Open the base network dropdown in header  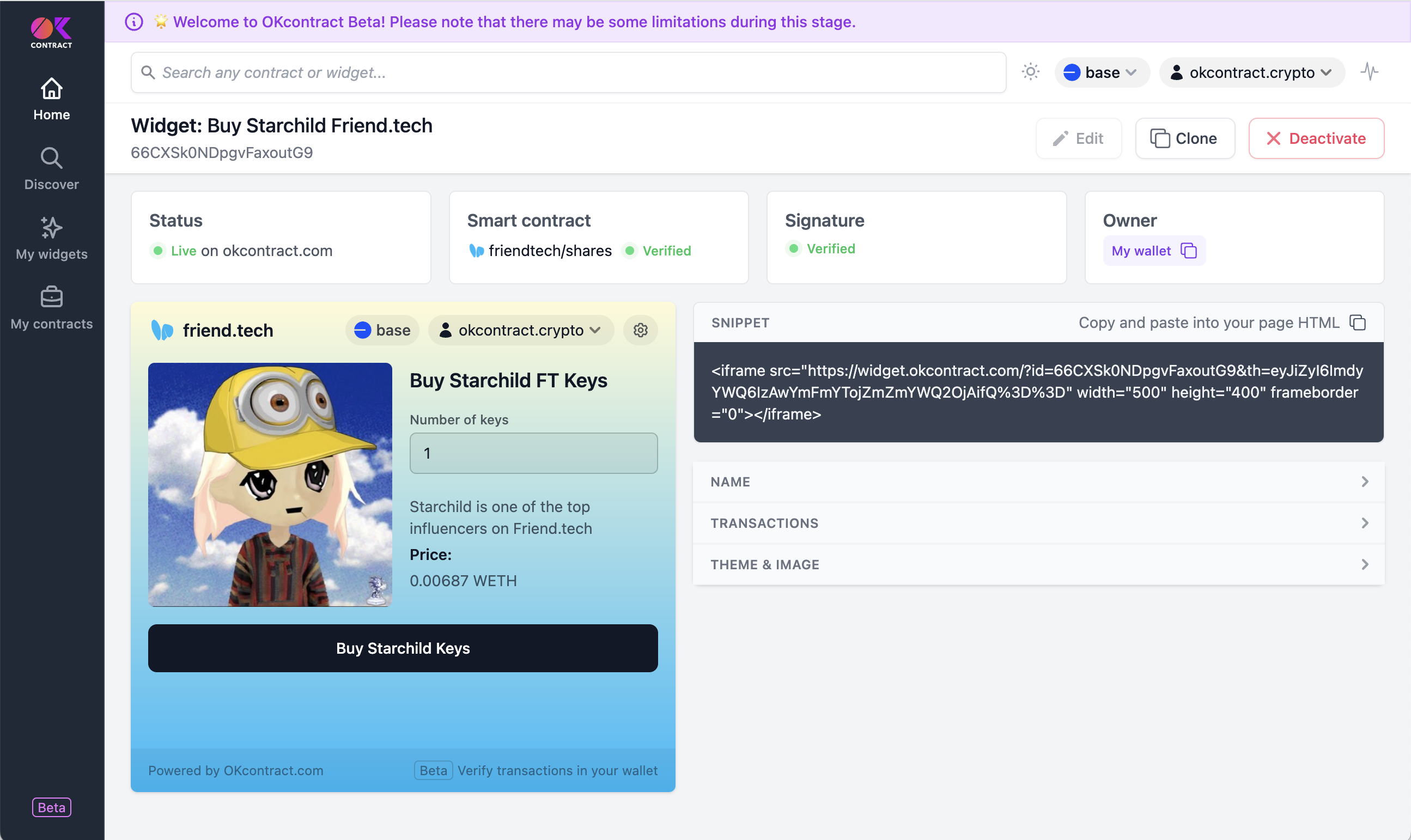(x=1101, y=72)
